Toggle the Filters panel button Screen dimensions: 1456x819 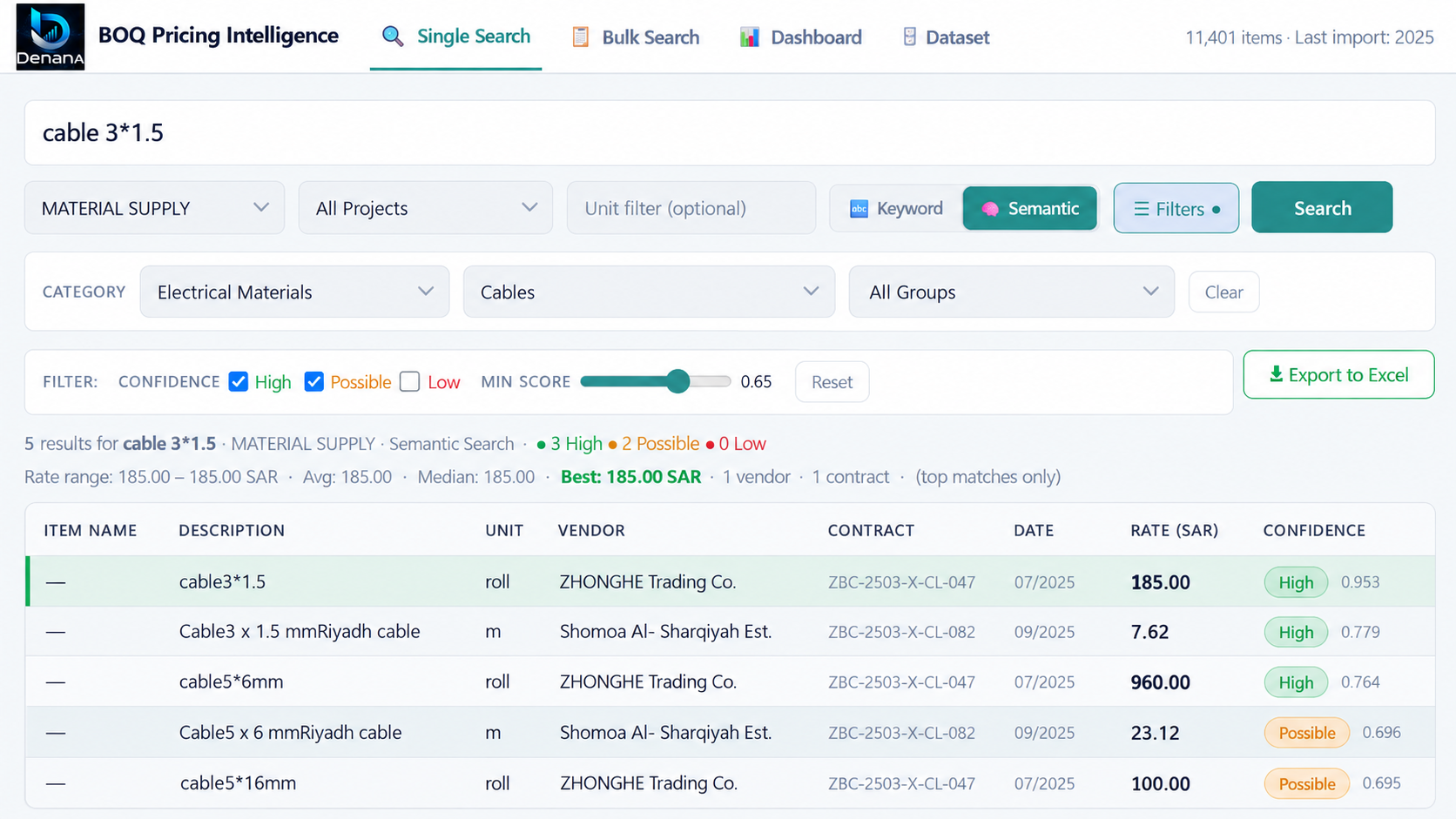point(1176,208)
